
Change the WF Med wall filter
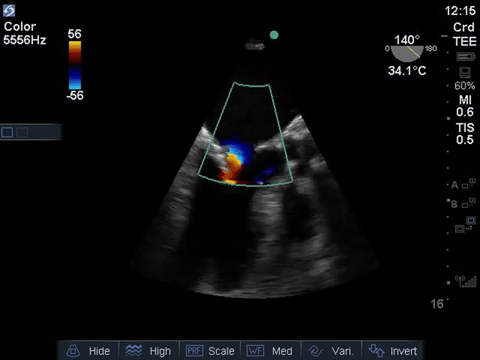271,351
